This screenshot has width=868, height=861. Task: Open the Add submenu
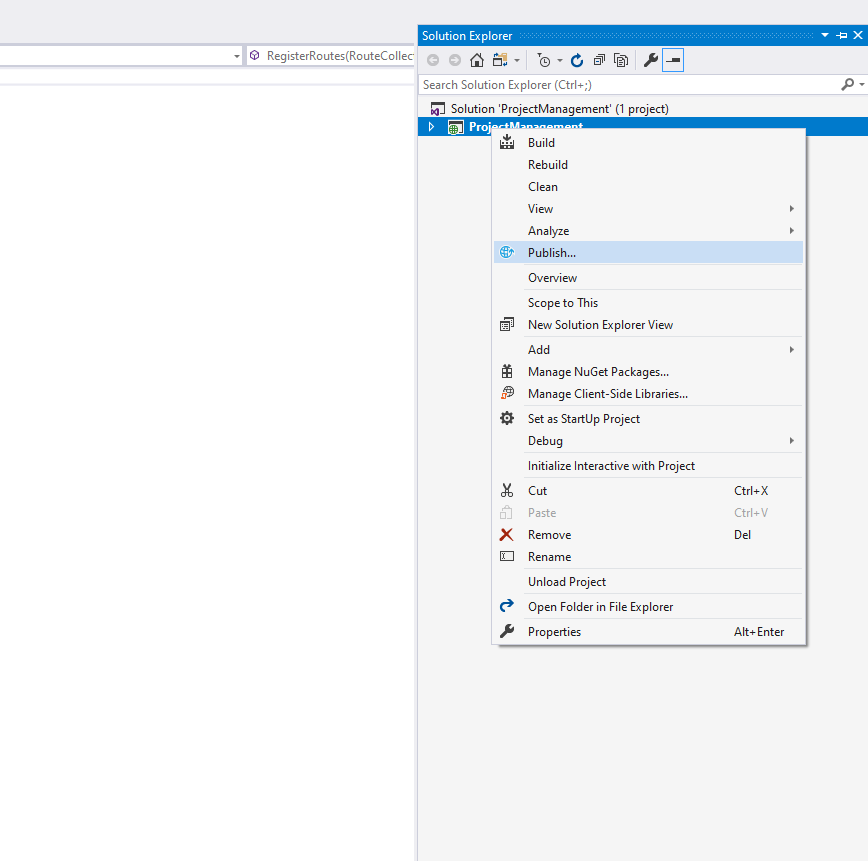[539, 350]
